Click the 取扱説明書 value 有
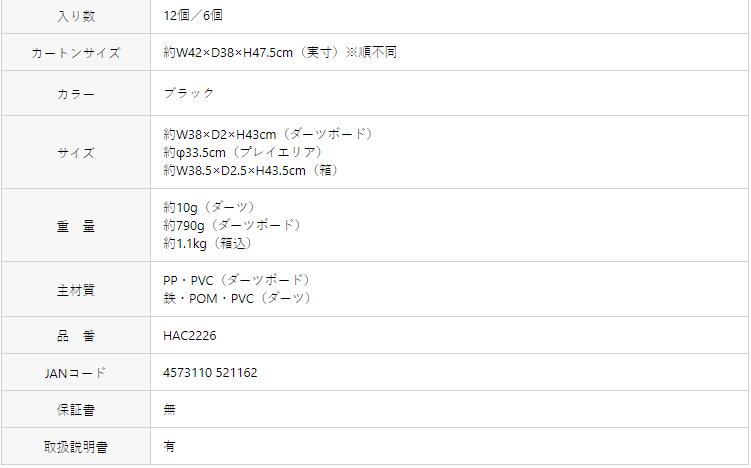Screen dimensions: 751x468 coord(170,446)
